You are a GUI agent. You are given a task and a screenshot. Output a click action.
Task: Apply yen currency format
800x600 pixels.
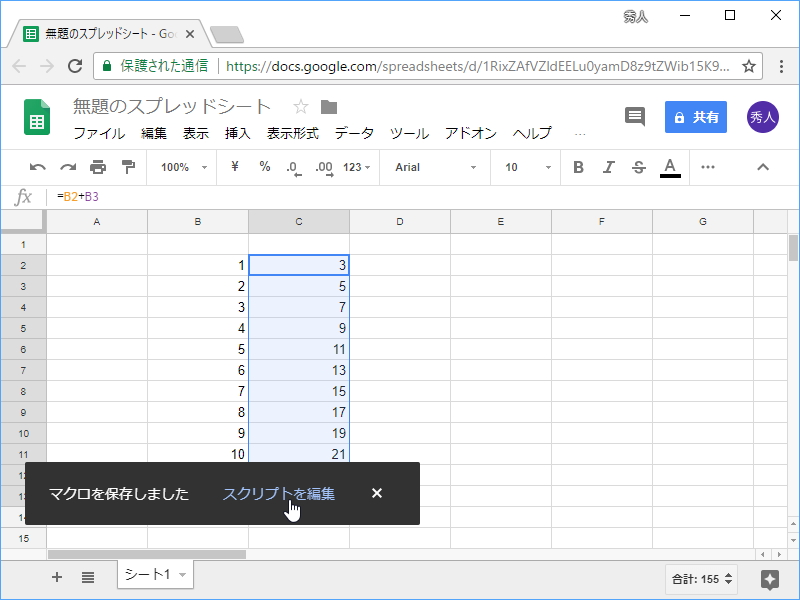coord(235,167)
